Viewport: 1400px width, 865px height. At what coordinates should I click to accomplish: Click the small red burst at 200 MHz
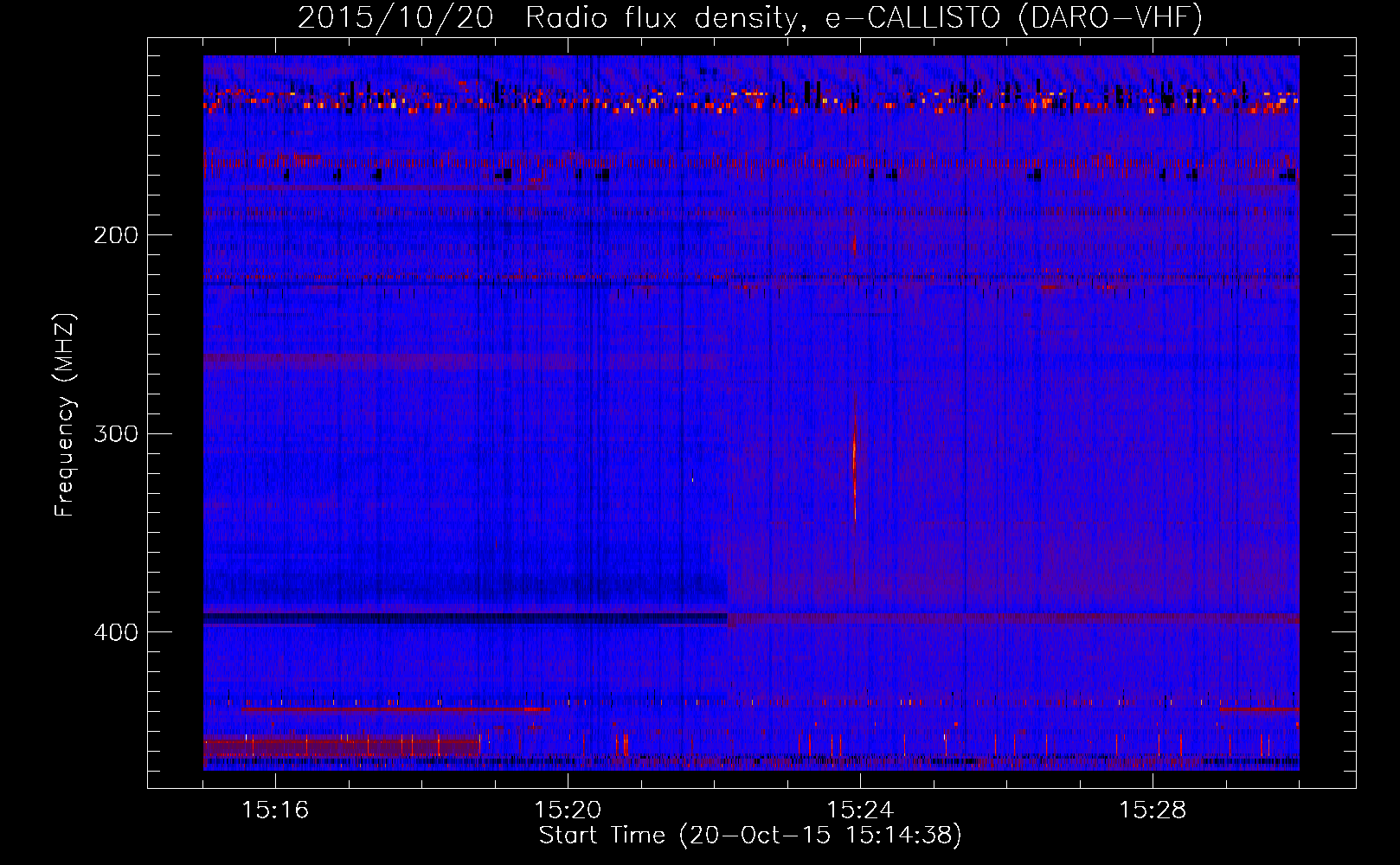854,244
